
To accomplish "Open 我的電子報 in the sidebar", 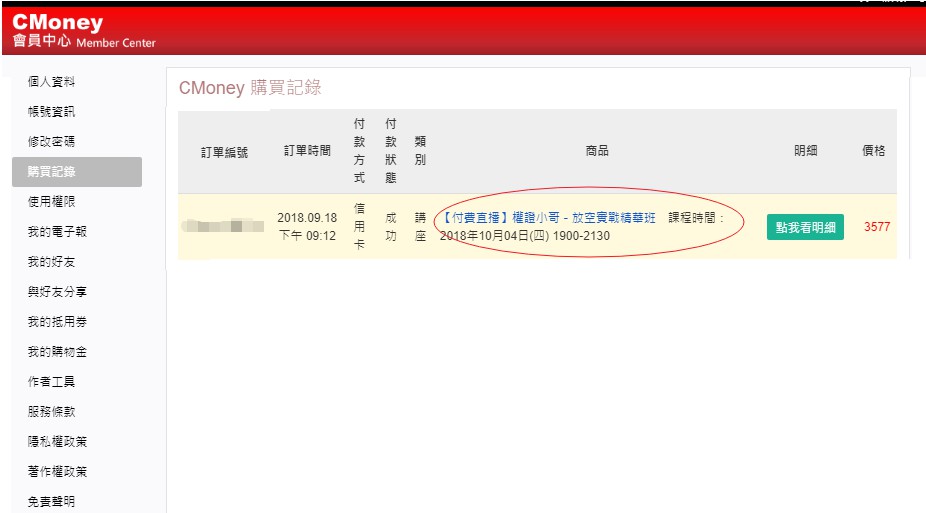I will click(57, 231).
